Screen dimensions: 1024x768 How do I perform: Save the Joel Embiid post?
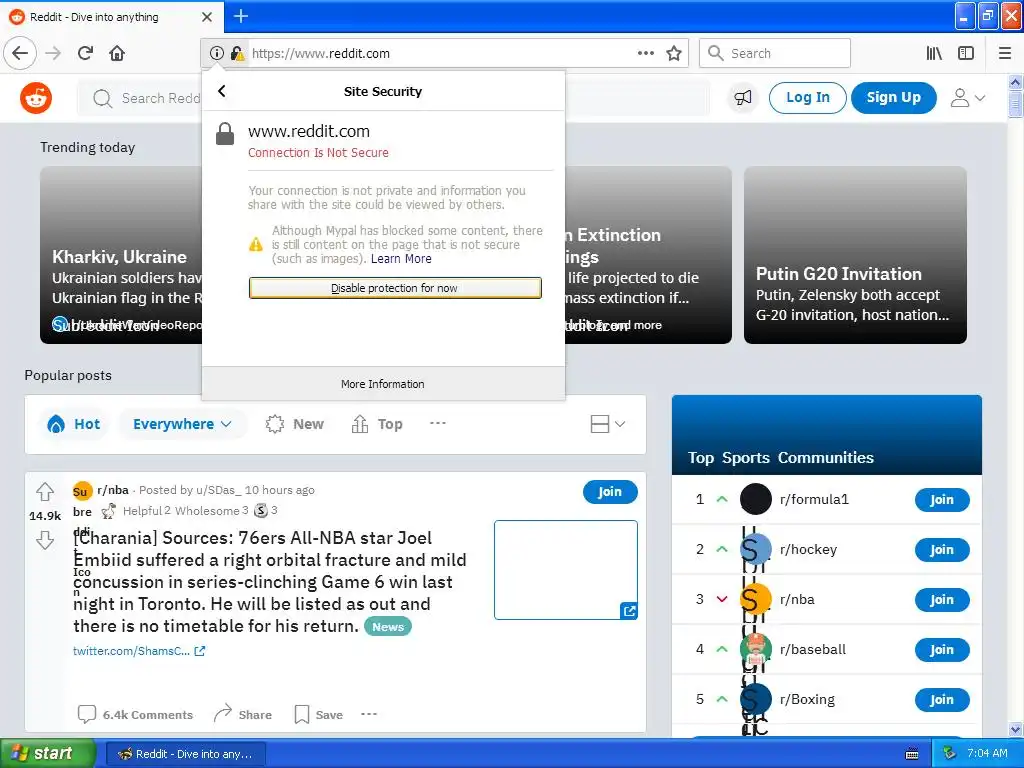319,714
